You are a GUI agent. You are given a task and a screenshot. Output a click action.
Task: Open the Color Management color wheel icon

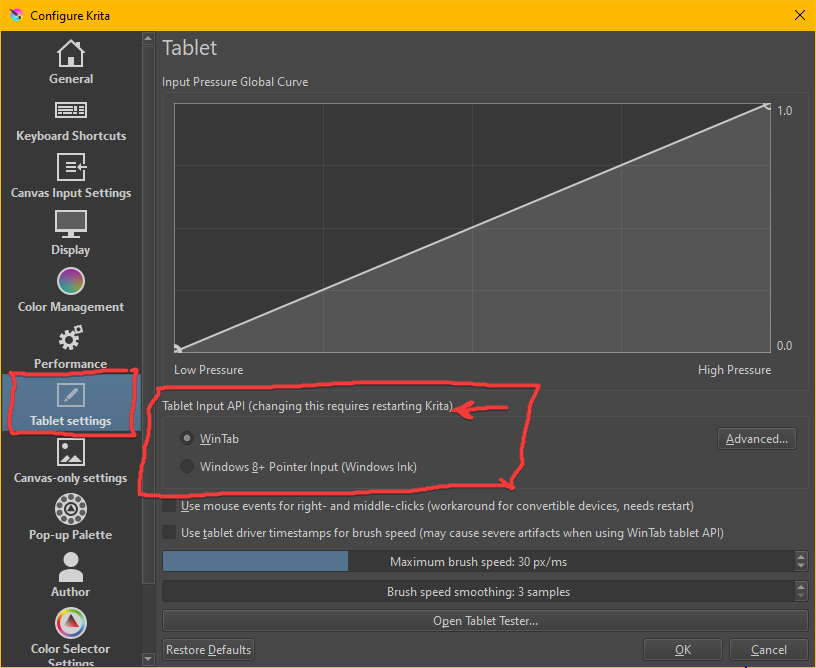click(x=71, y=281)
